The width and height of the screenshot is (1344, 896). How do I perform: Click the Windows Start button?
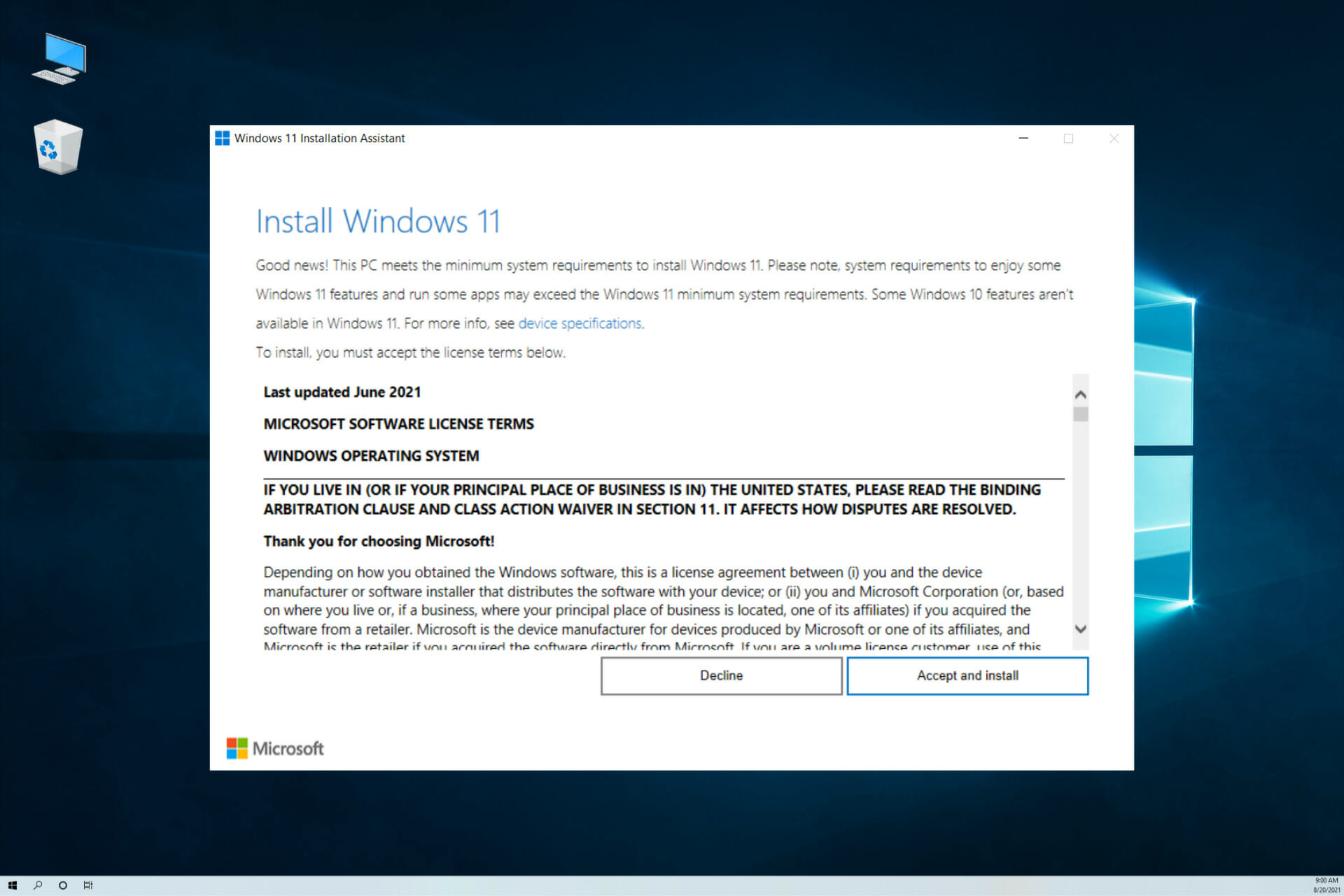pos(13,885)
